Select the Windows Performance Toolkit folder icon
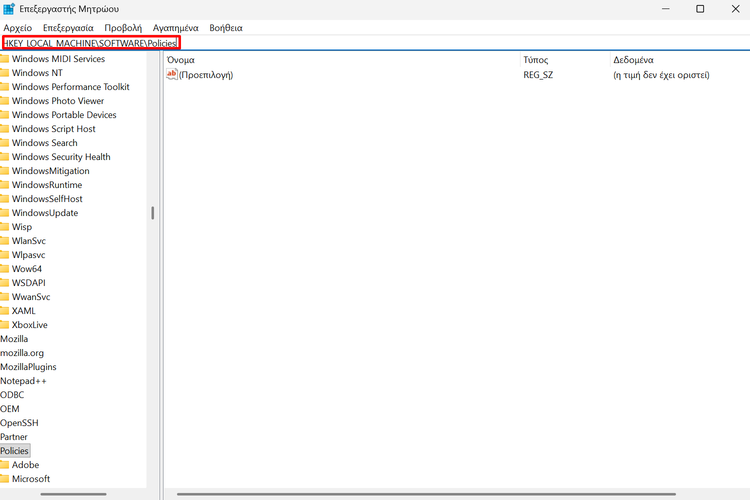This screenshot has width=750, height=500. [4, 87]
